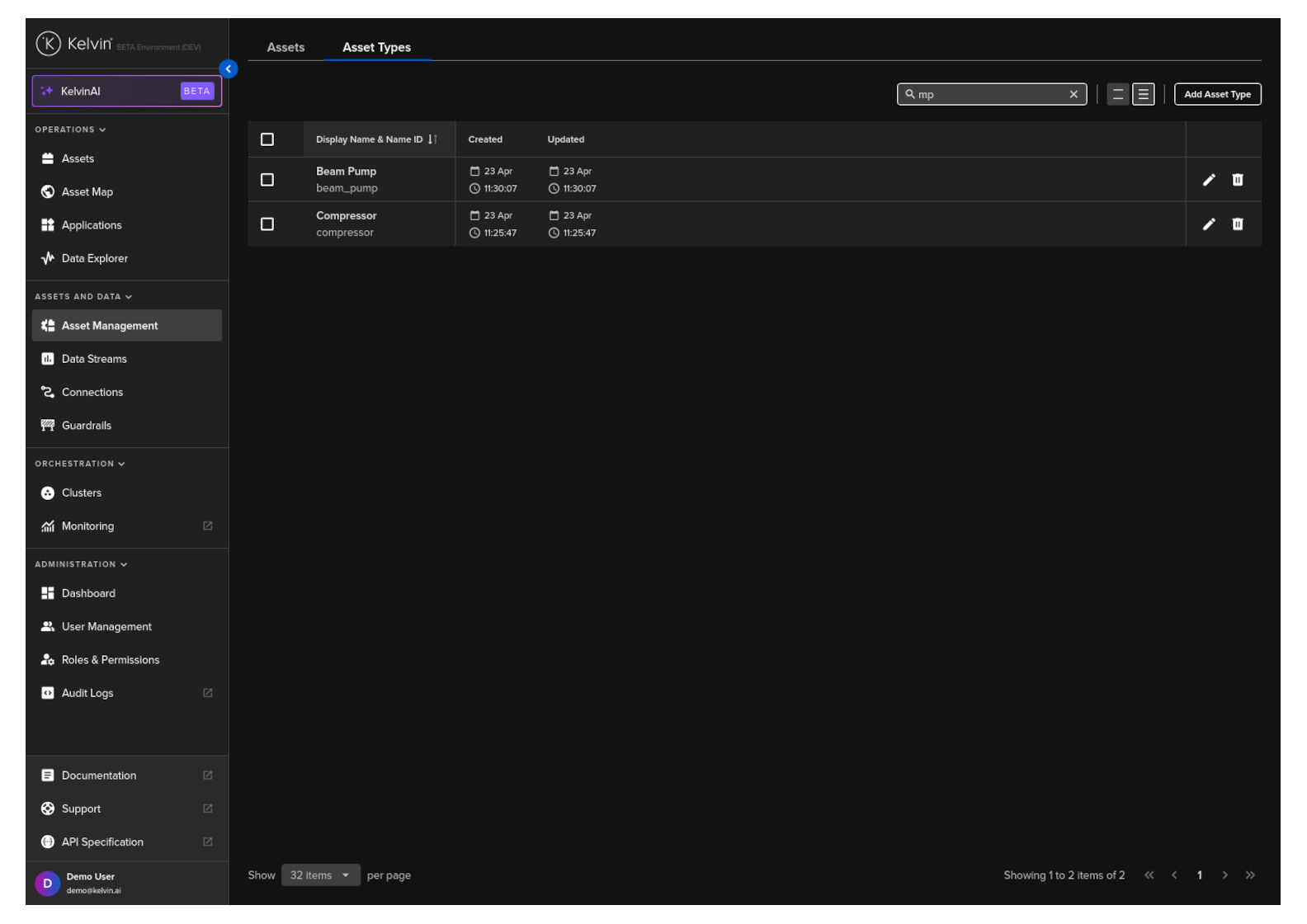The image size is (1307, 924).
Task: Check the select-all checkbox in table header
Action: point(267,139)
